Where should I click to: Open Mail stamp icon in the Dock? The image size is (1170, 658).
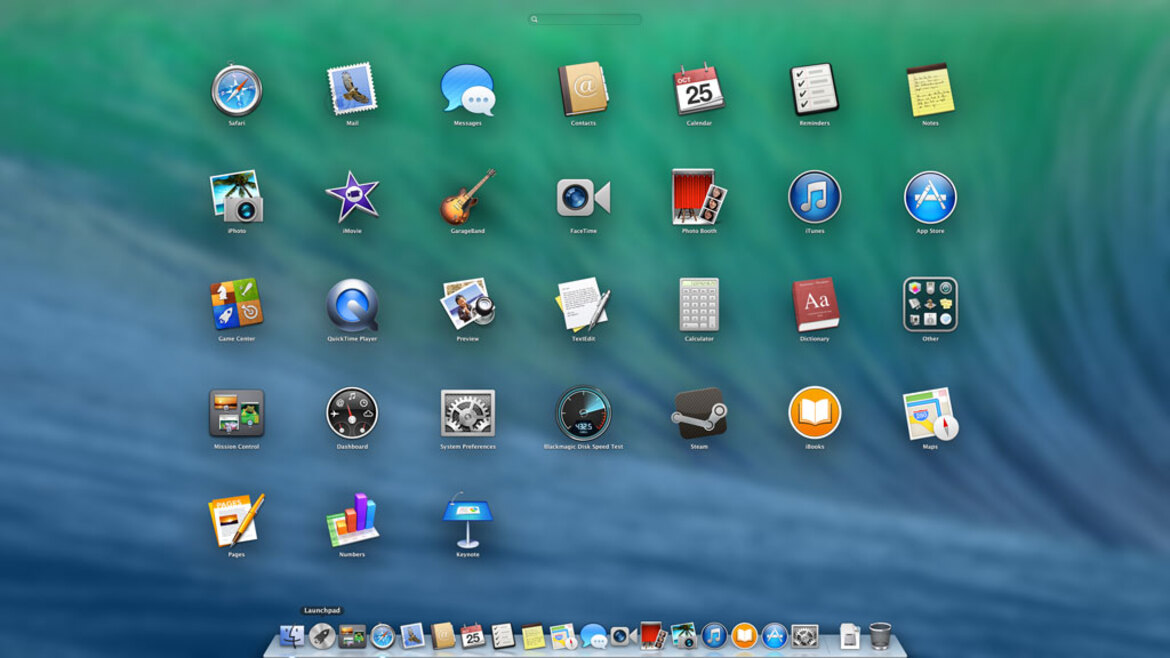pyautogui.click(x=412, y=636)
